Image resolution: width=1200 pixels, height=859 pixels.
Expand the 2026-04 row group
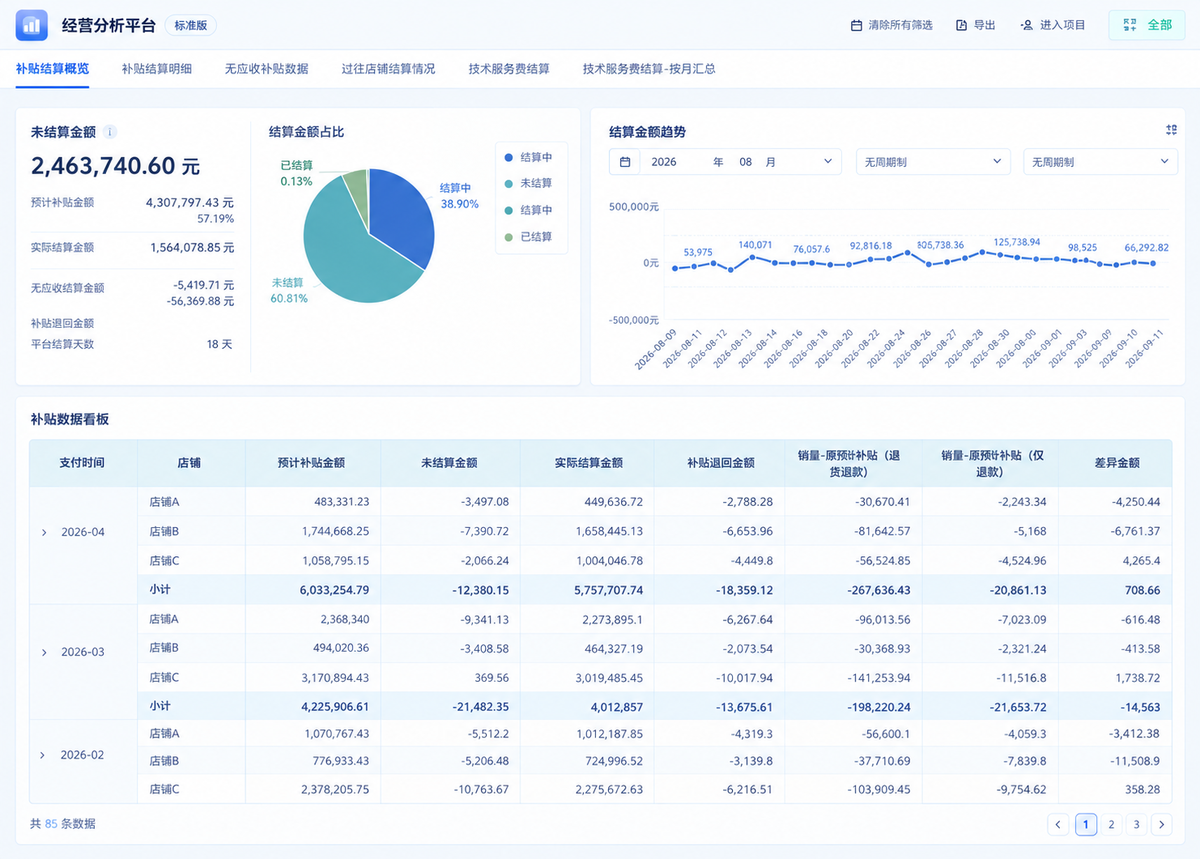[x=44, y=532]
